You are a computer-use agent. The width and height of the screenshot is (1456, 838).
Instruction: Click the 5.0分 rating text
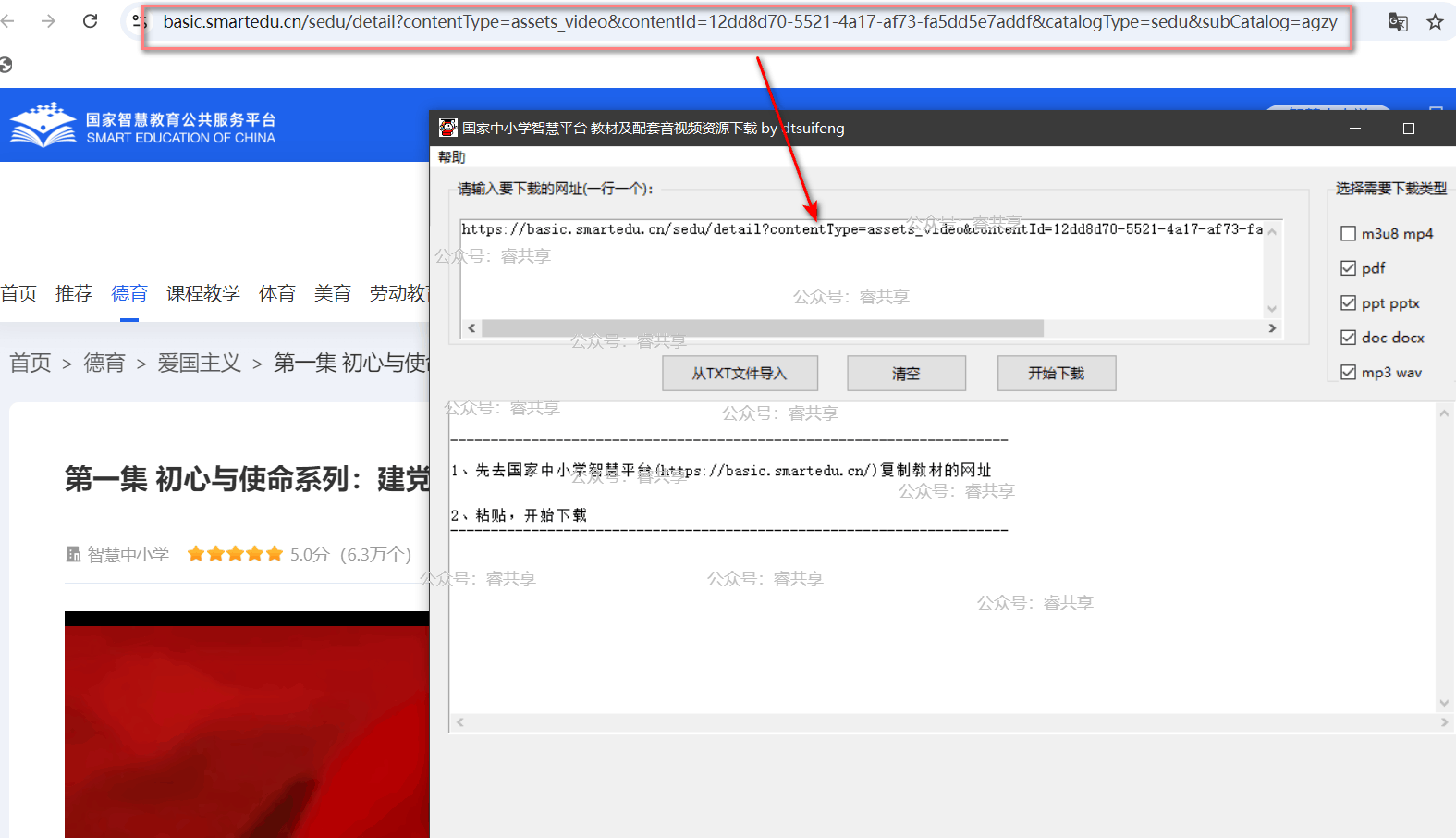click(x=310, y=554)
